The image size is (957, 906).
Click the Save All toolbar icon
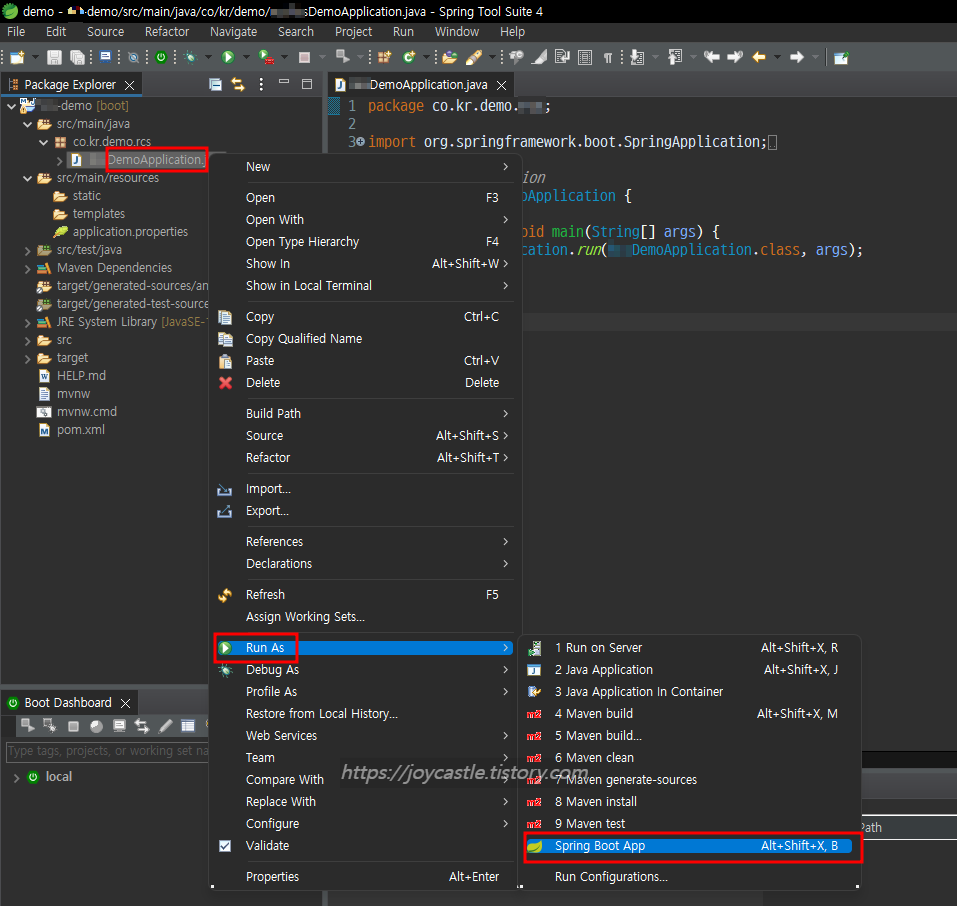click(77, 57)
